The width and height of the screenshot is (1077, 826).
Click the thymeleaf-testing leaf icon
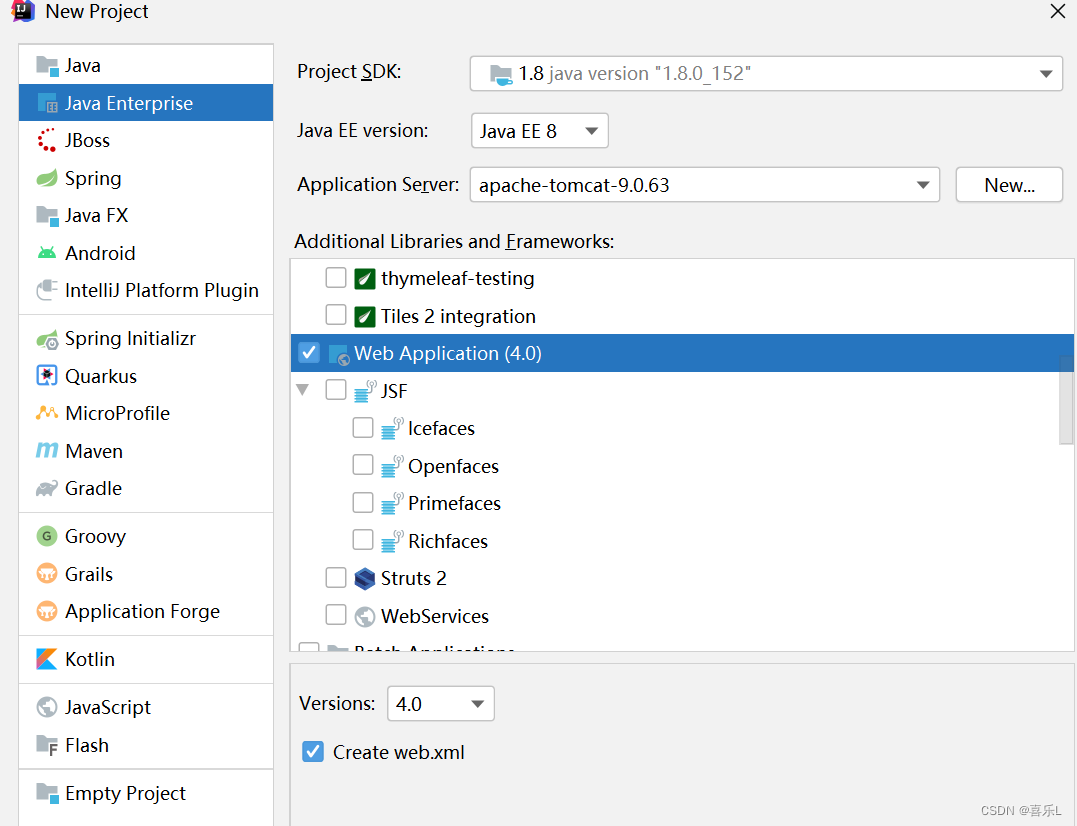[365, 279]
